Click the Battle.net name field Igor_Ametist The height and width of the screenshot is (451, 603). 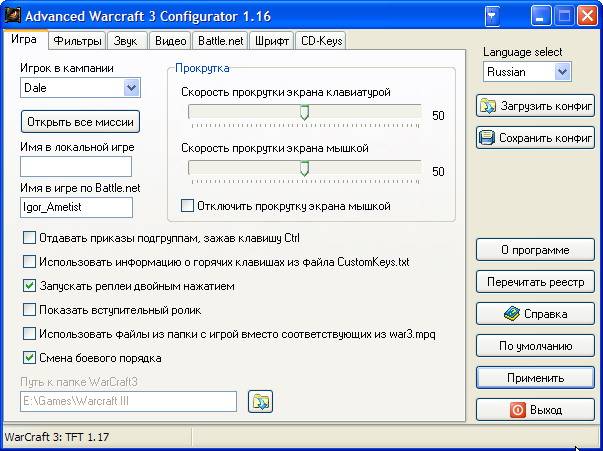(76, 207)
